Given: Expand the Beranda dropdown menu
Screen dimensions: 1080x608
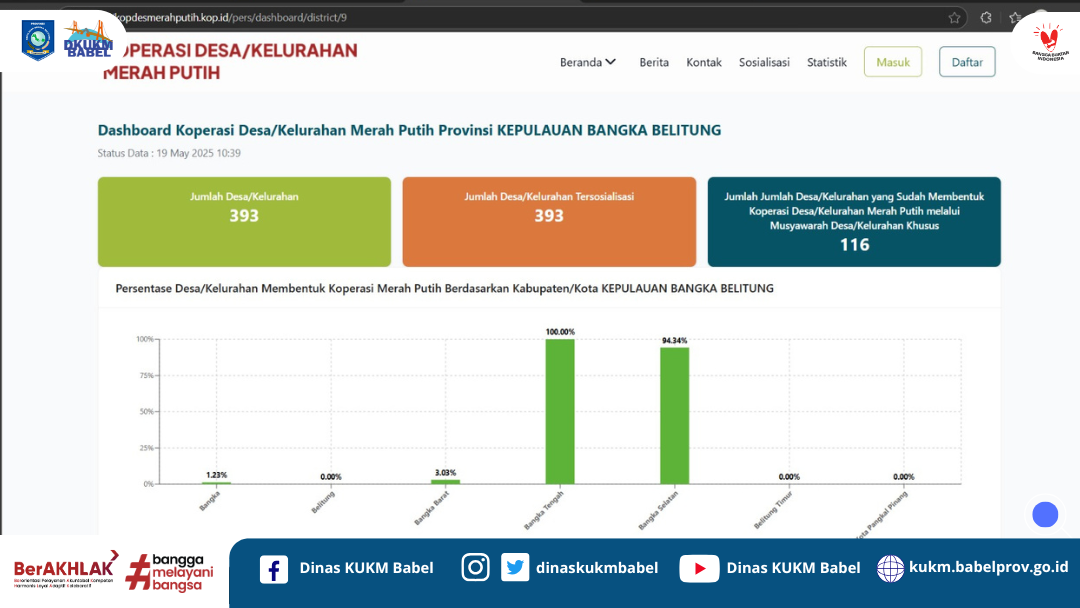Looking at the screenshot, I should tap(588, 62).
